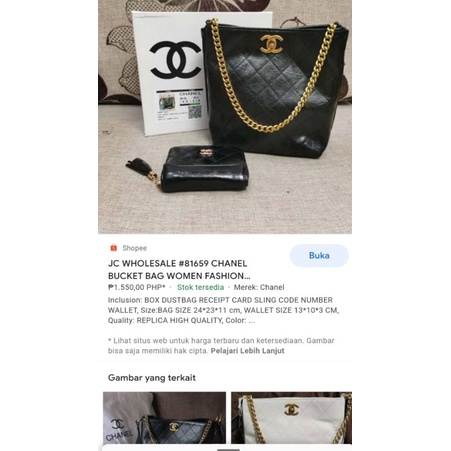Screen dimensions: 451x451
Task: Click the Shopee source label
Action: tap(134, 248)
